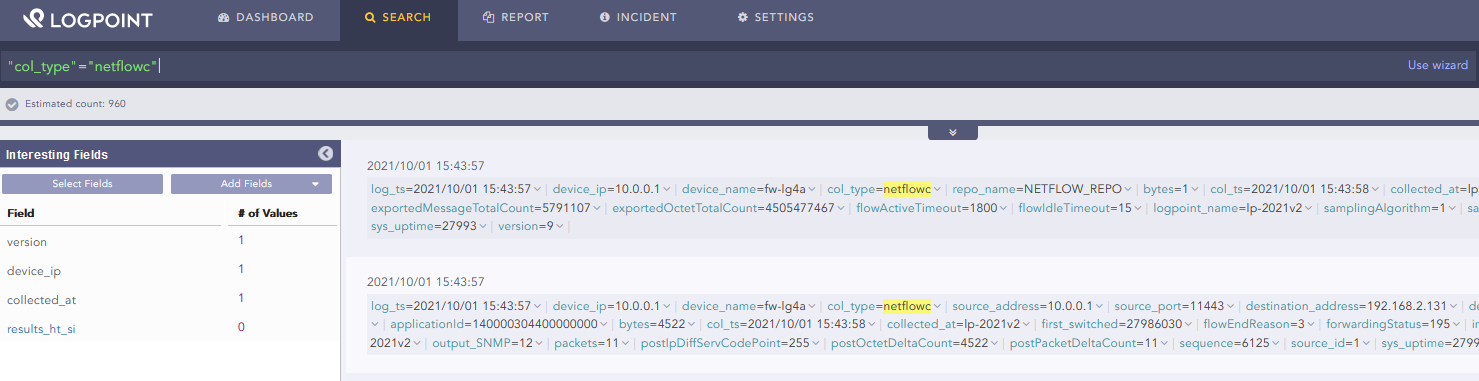
Task: Click the Logpoint logo icon
Action: coord(34,18)
